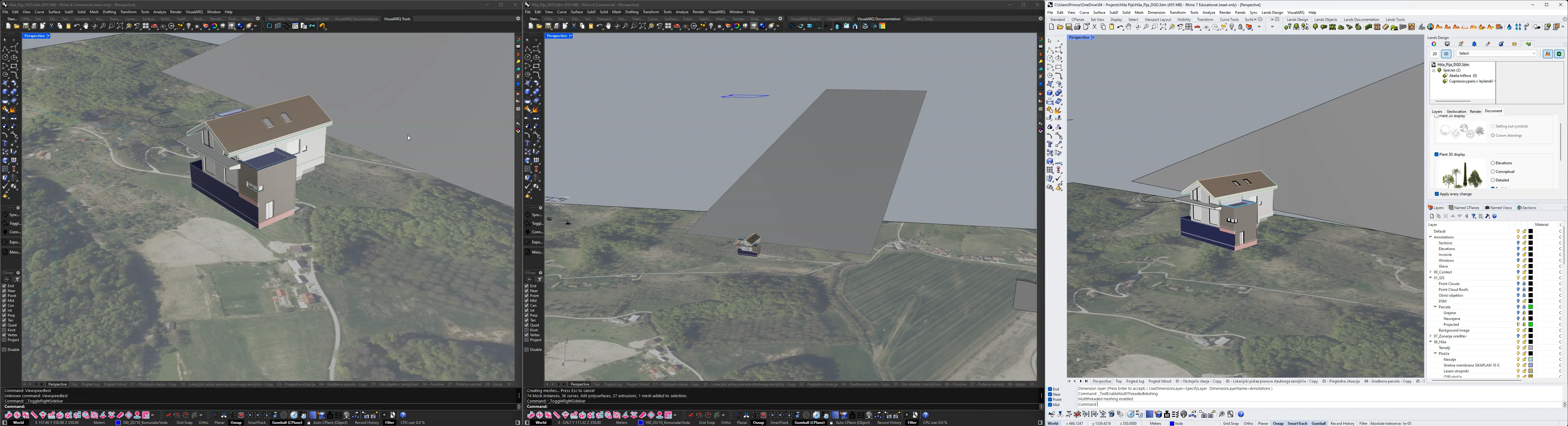The image size is (1568, 426).
Task: Click the Undo arrow icon in right Rhino window
Action: tap(1120, 27)
